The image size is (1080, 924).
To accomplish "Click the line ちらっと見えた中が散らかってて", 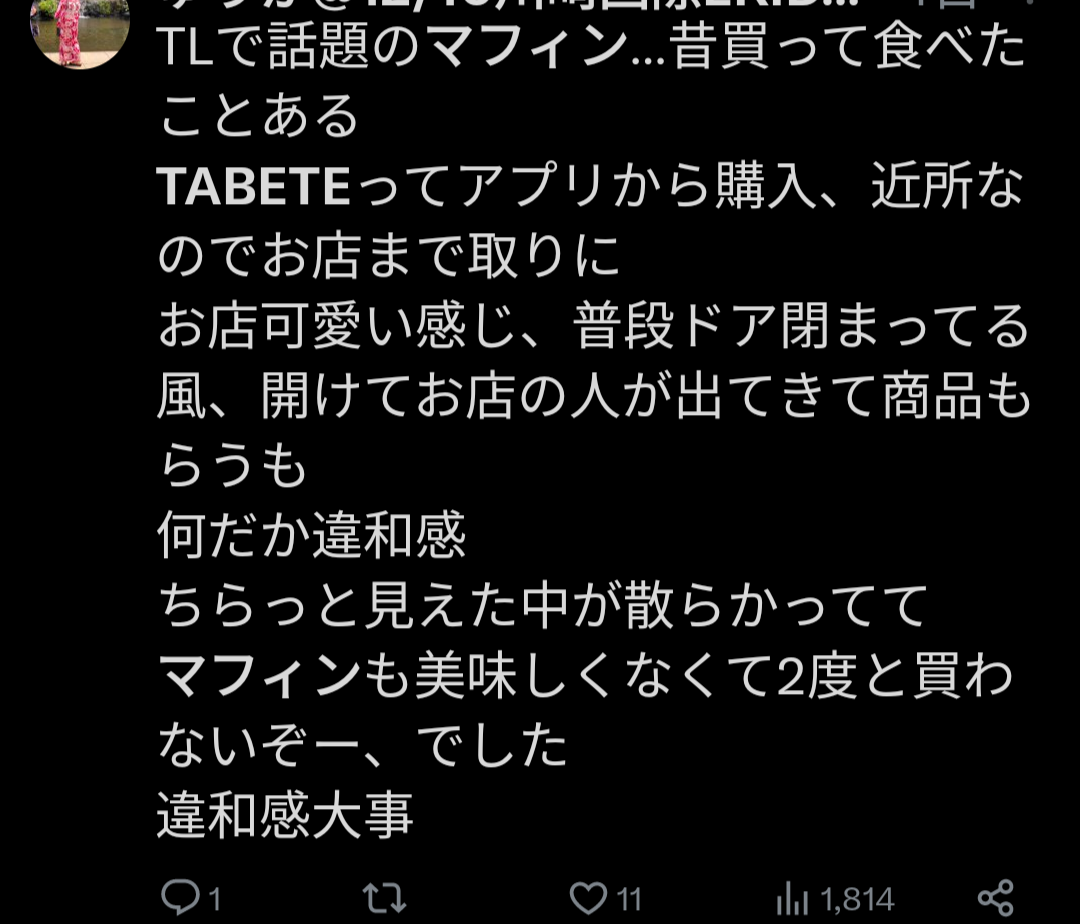I will (x=543, y=606).
